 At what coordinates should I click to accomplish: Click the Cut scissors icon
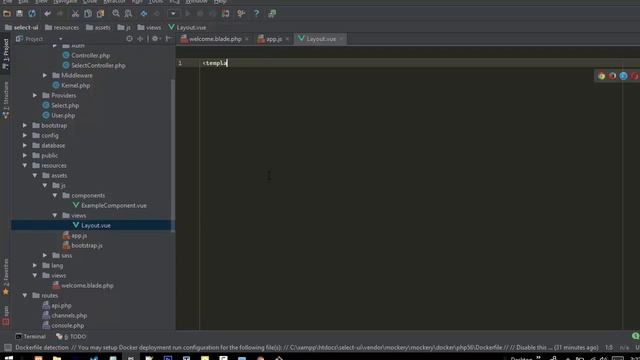pyautogui.click(x=75, y=13)
